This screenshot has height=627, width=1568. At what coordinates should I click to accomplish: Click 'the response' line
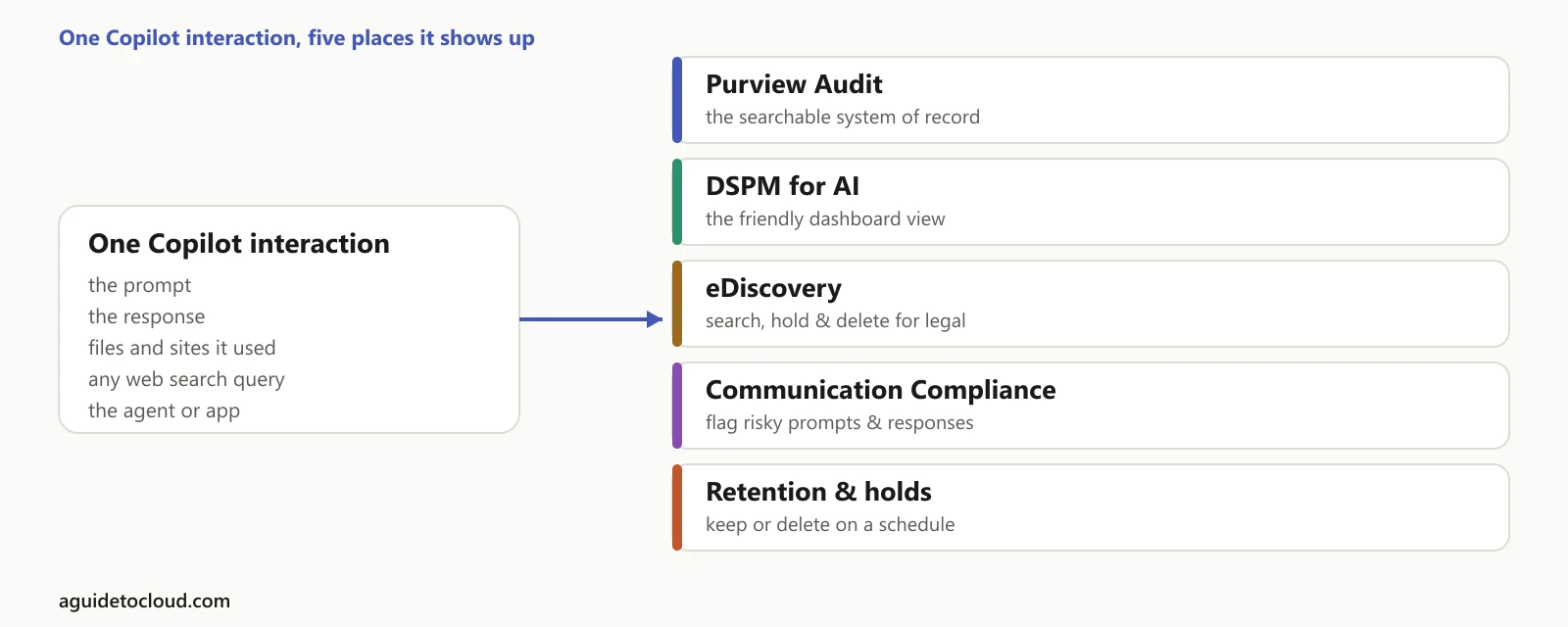coord(147,316)
